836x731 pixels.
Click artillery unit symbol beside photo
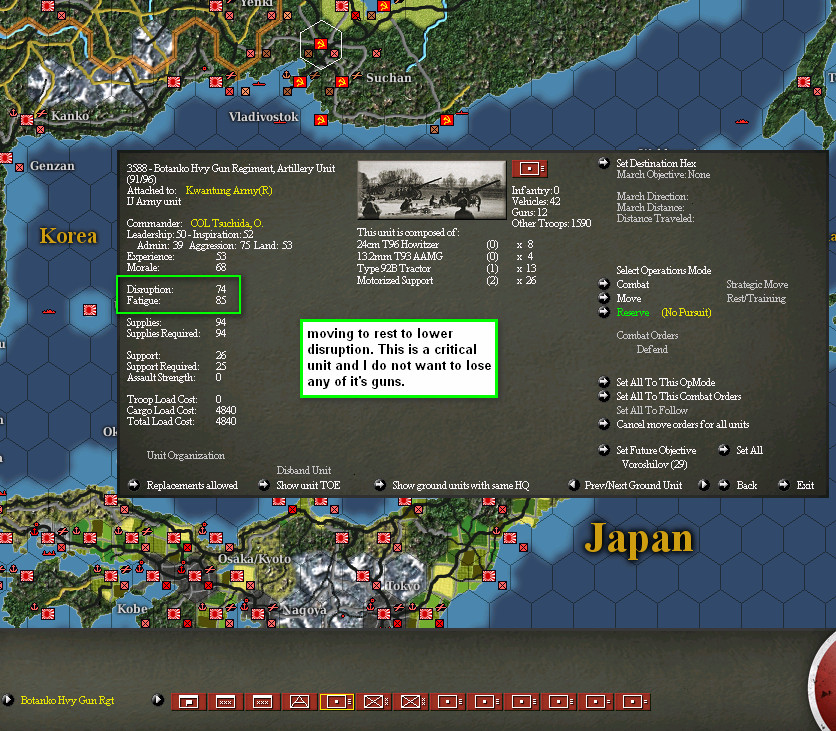(529, 168)
